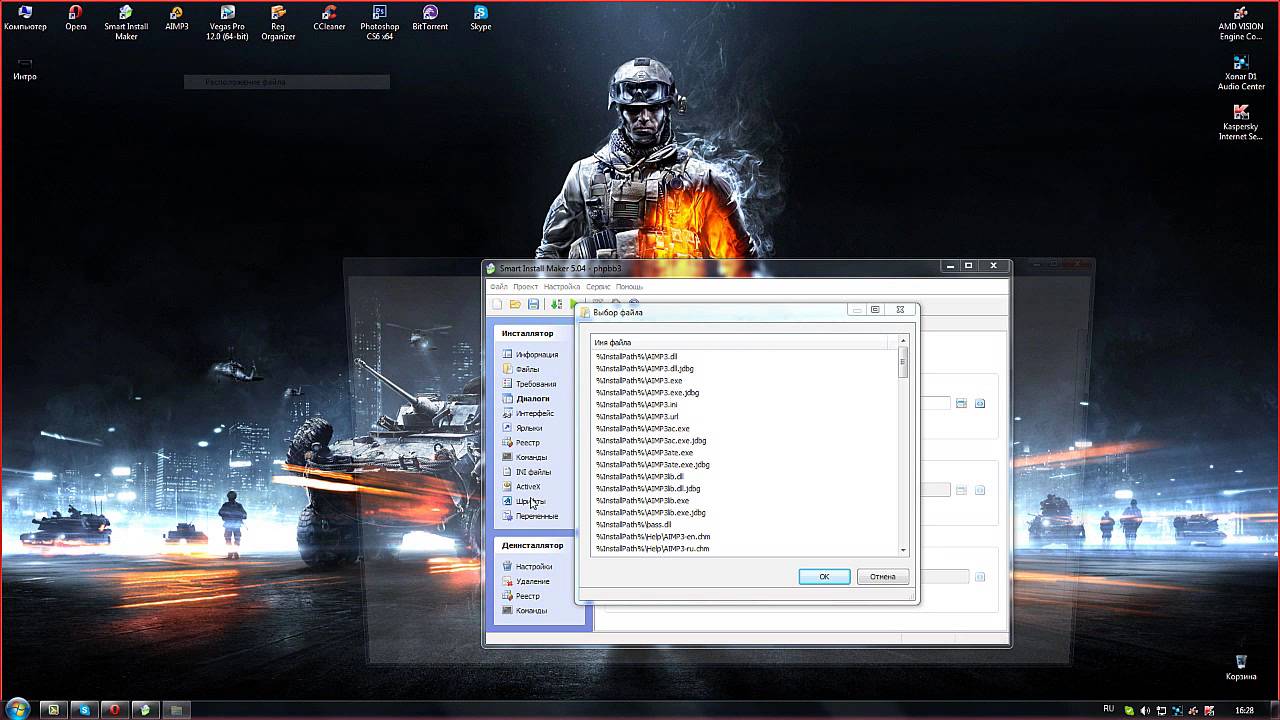Click the RU language indicator in tray
This screenshot has width=1280, height=720.
1109,710
